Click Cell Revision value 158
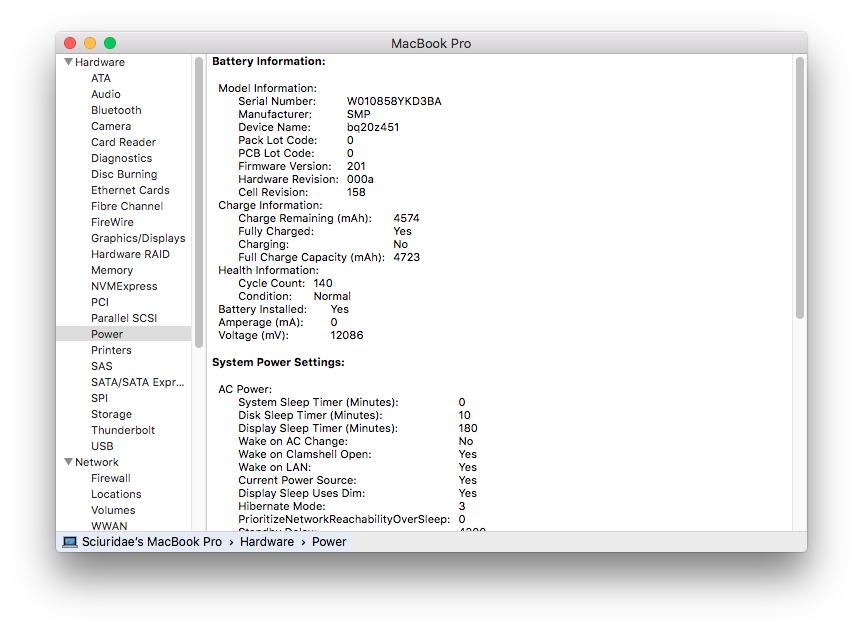863x632 pixels. pyautogui.click(x=356, y=192)
